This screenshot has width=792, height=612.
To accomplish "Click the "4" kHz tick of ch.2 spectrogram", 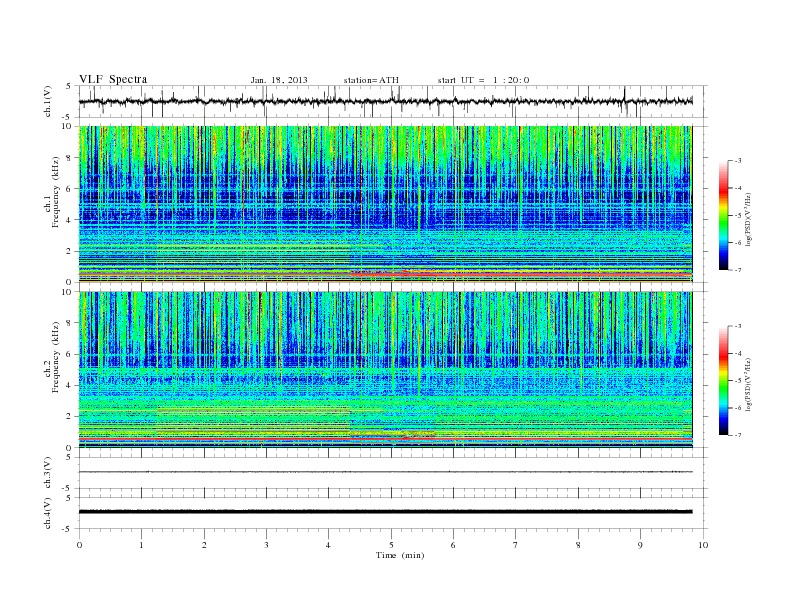I will [x=70, y=385].
